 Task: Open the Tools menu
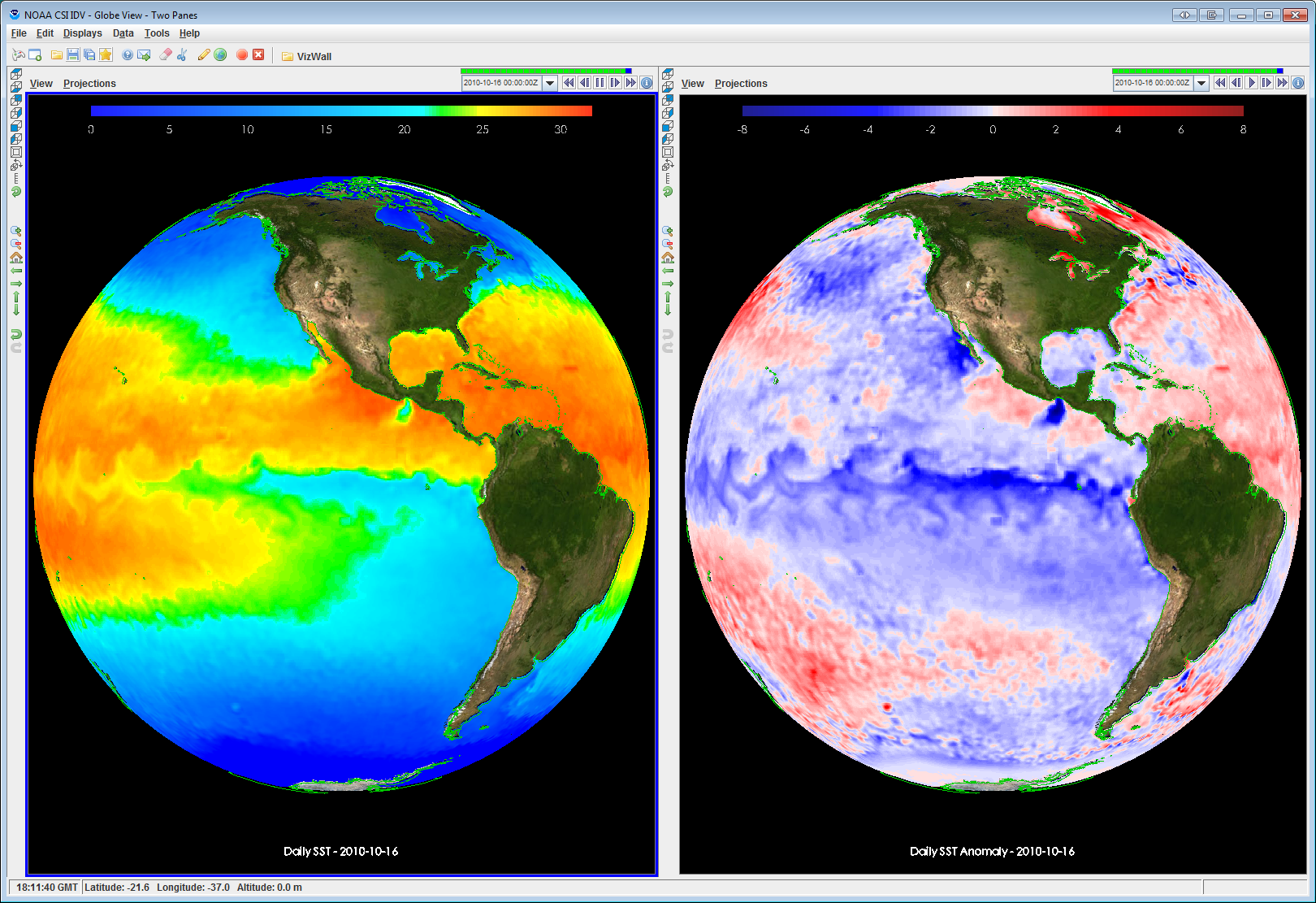(x=157, y=33)
